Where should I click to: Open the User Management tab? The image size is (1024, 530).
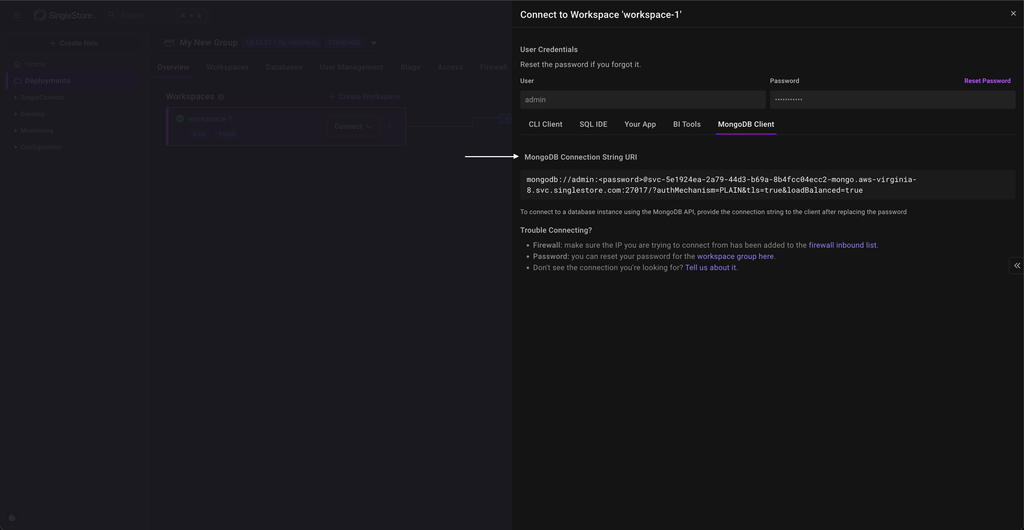click(351, 67)
